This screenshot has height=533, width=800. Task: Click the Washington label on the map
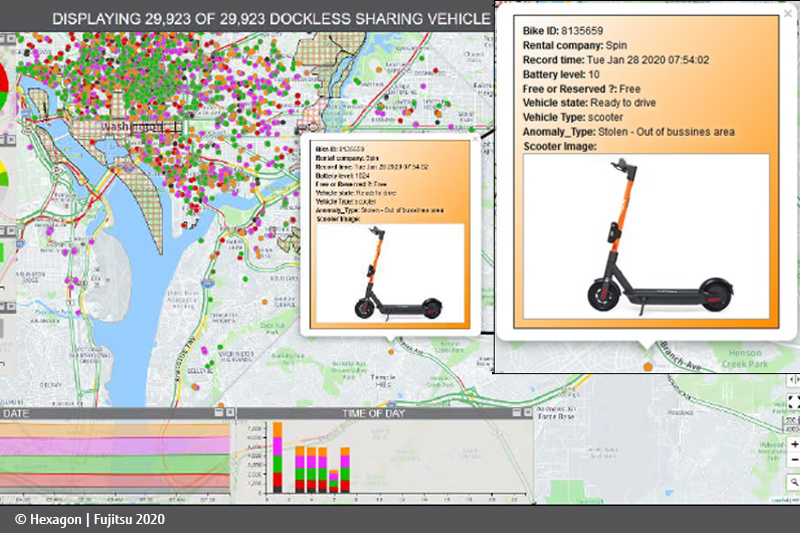[132, 126]
